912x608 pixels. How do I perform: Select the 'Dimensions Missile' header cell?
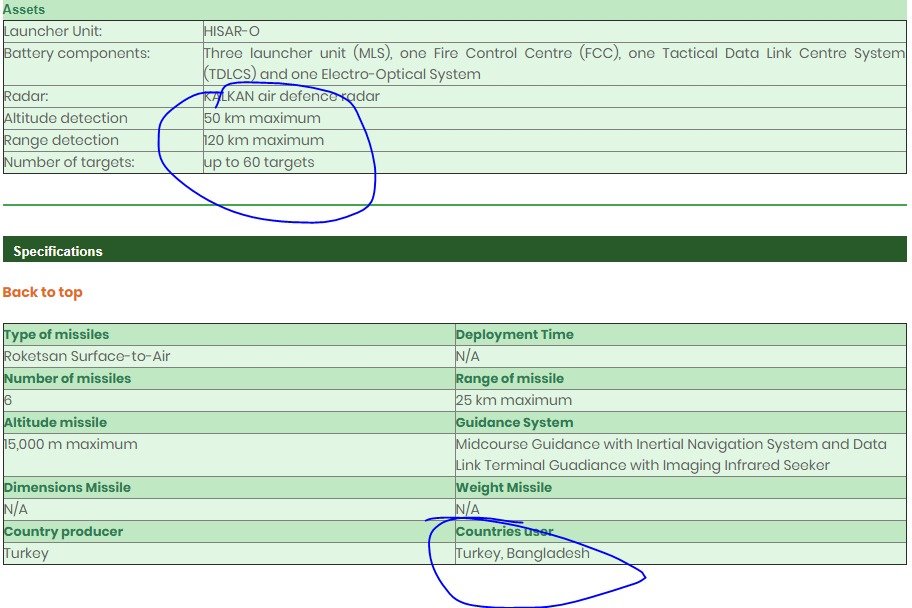(229, 488)
